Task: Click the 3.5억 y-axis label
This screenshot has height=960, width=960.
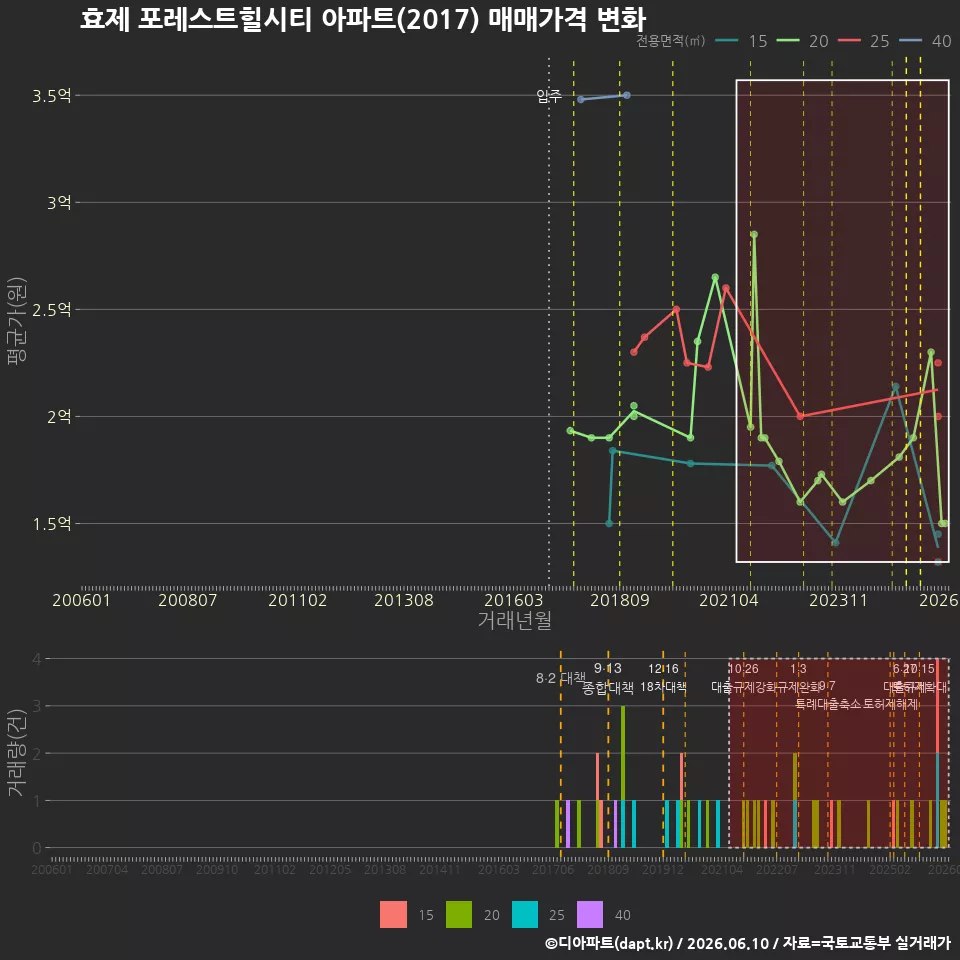Action: click(x=51, y=96)
